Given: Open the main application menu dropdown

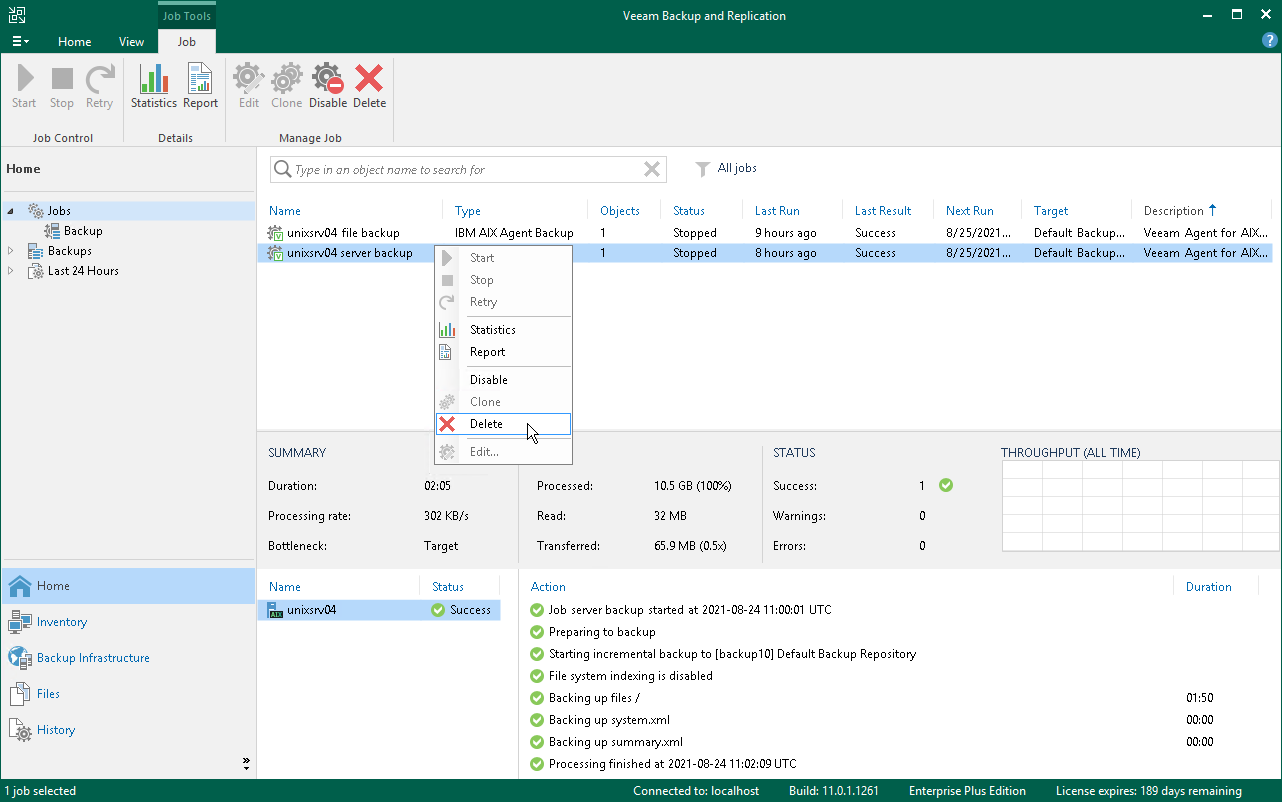Looking at the screenshot, I should click(x=20, y=42).
